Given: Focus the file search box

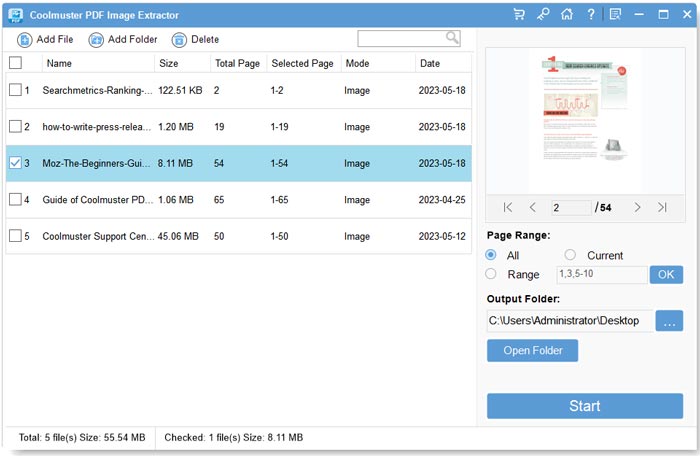Looking at the screenshot, I should pos(408,38).
